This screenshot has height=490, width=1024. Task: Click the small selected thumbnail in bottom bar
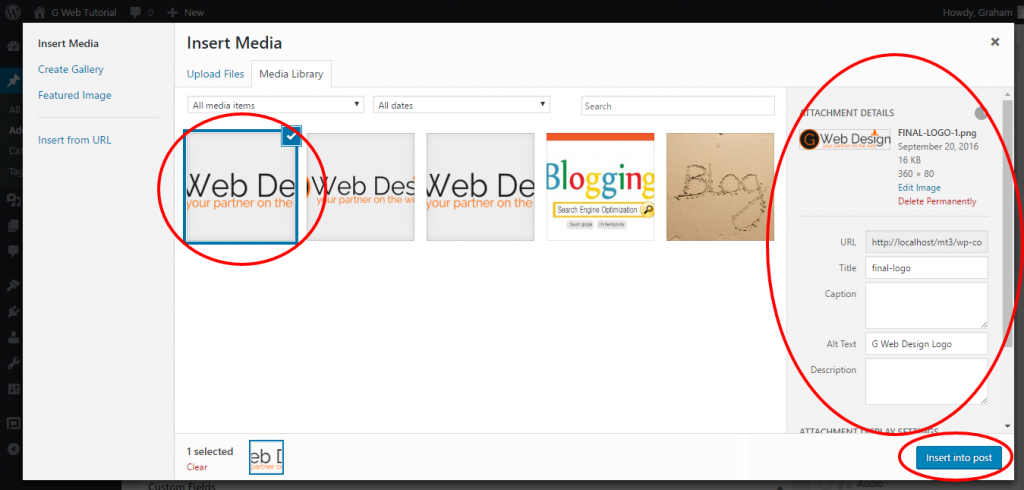266,457
